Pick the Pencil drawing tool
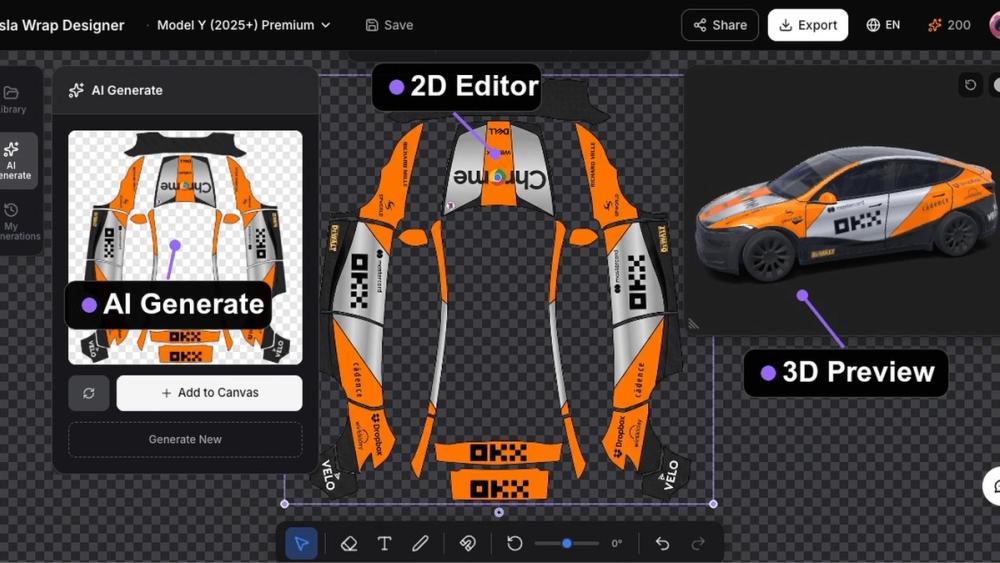The height and width of the screenshot is (563, 1000). pyautogui.click(x=420, y=543)
